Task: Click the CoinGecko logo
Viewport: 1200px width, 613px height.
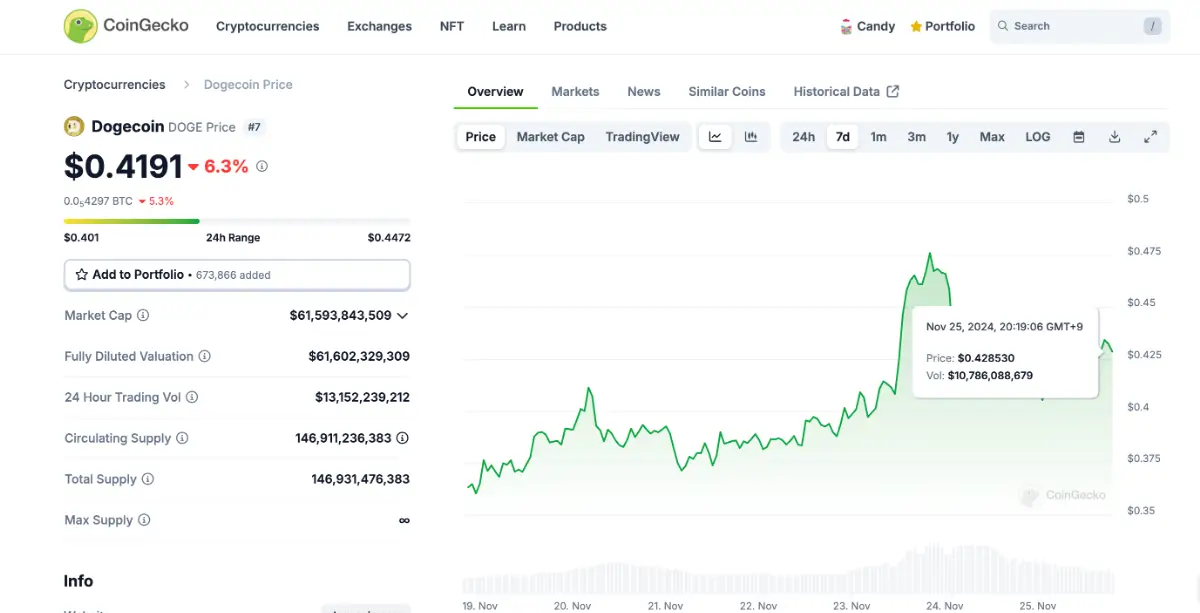Action: tap(125, 25)
